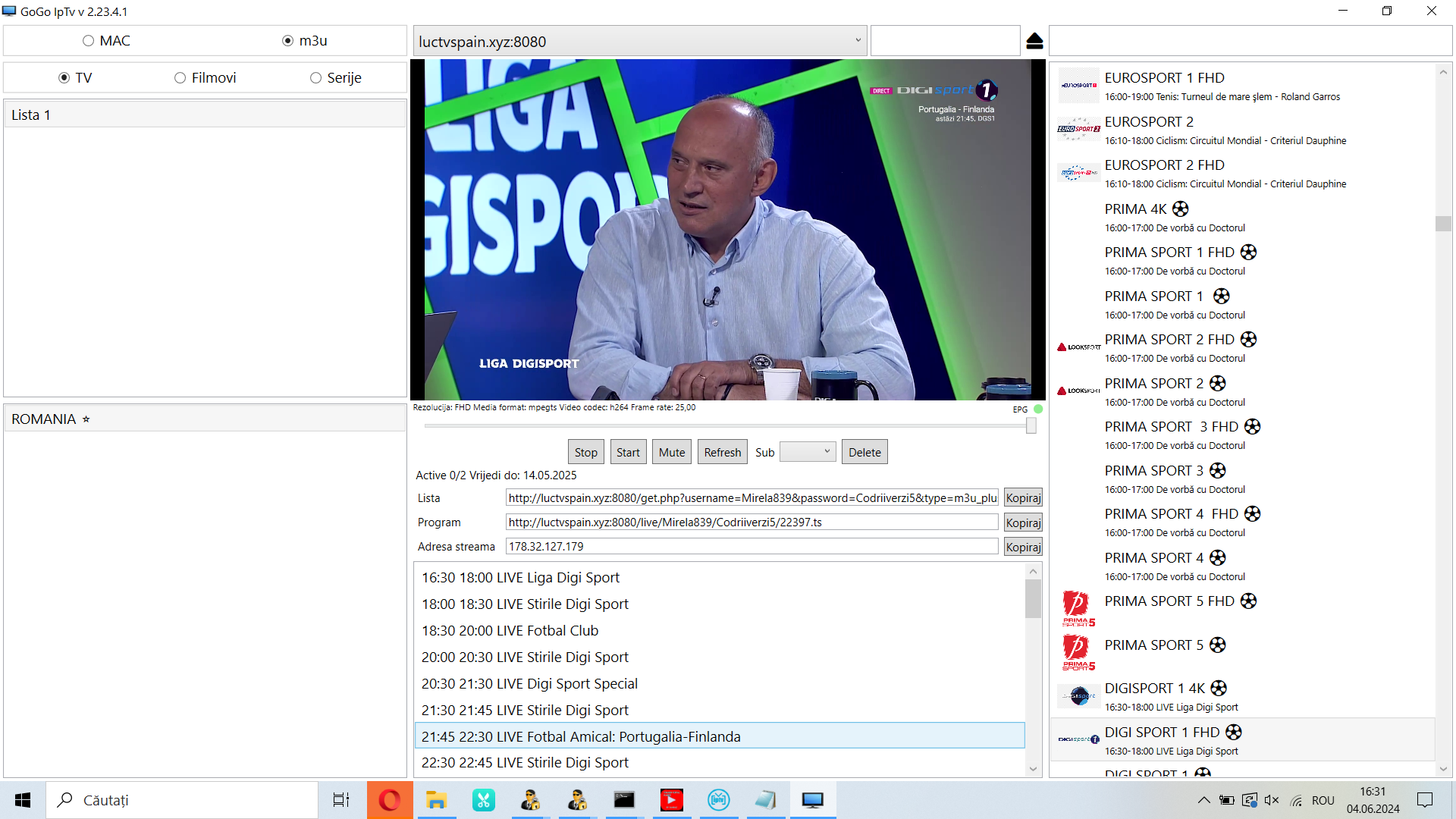Show hidden system tray icons
This screenshot has width=1456, height=819.
tap(1203, 800)
